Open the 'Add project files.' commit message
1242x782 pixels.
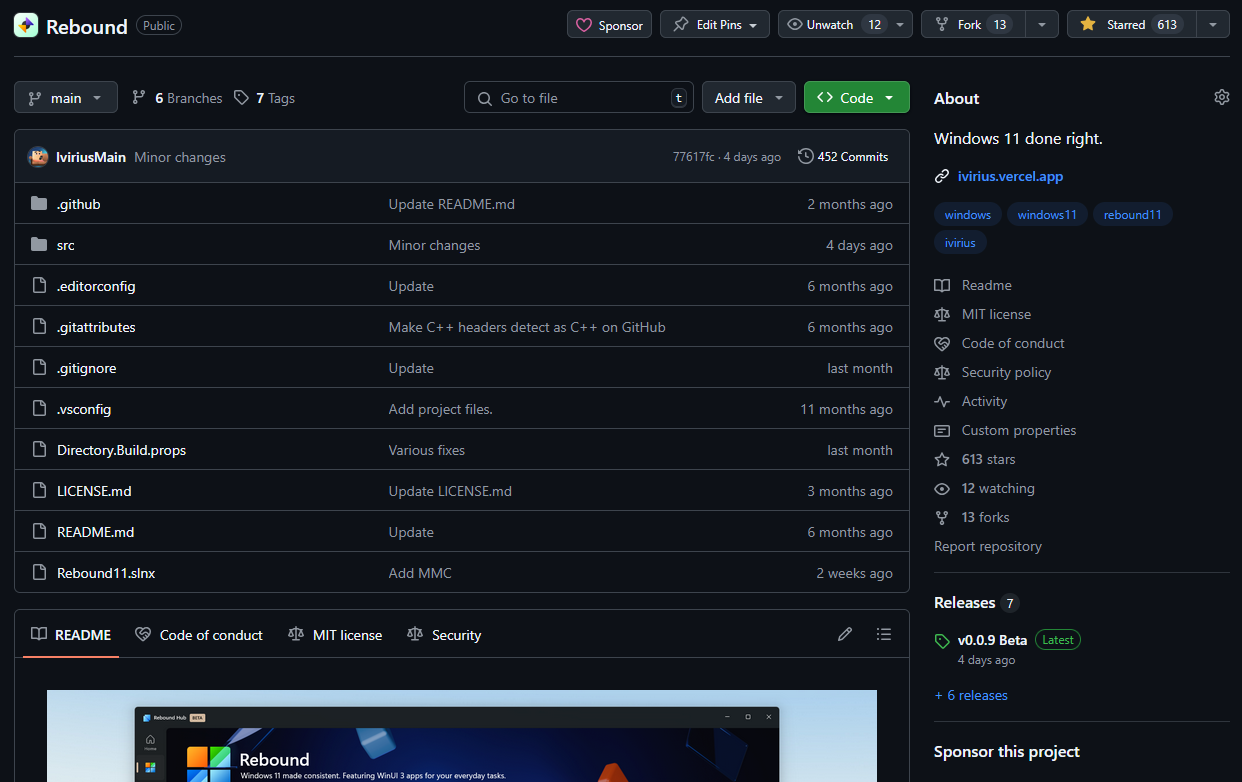441,409
